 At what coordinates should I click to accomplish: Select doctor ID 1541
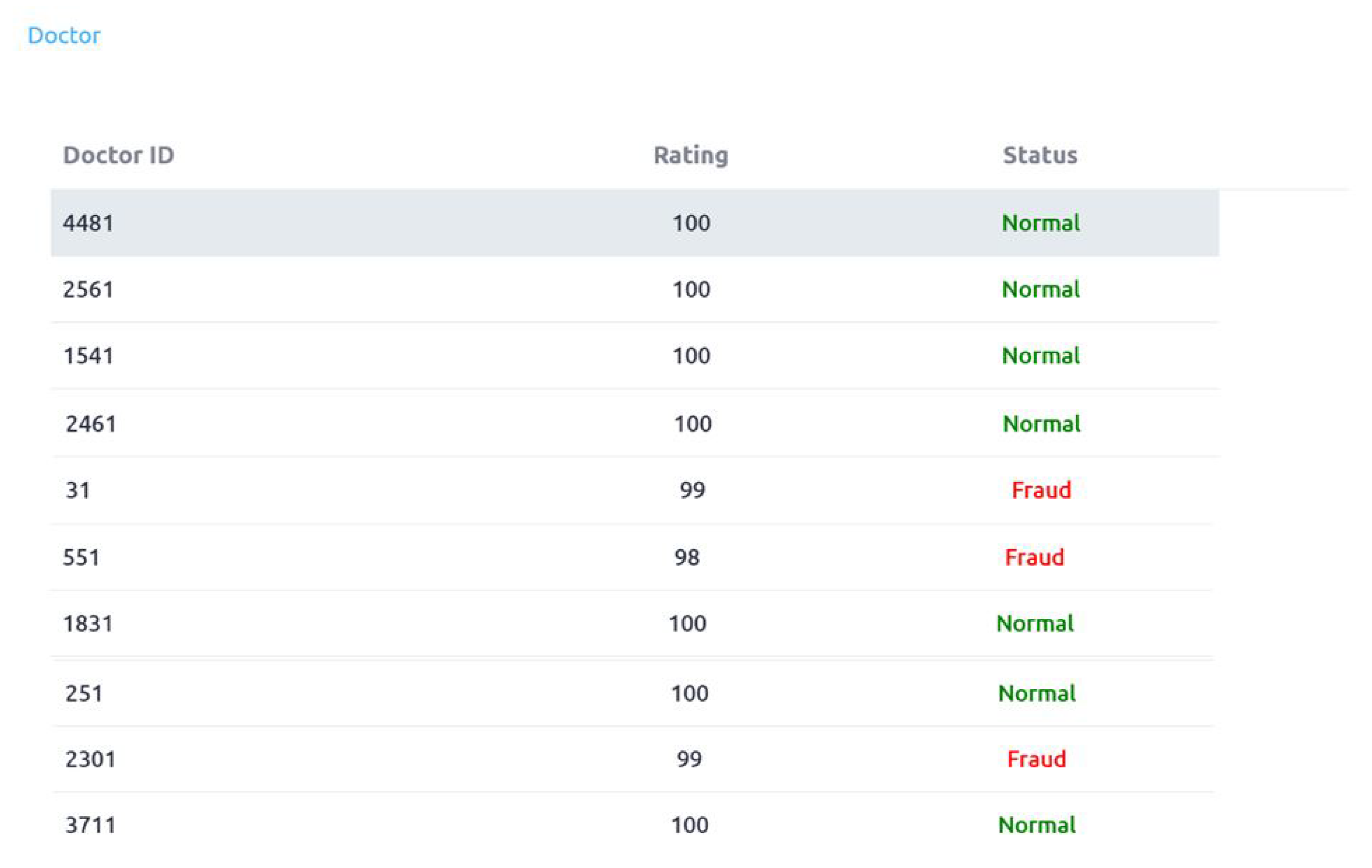pyautogui.click(x=88, y=356)
